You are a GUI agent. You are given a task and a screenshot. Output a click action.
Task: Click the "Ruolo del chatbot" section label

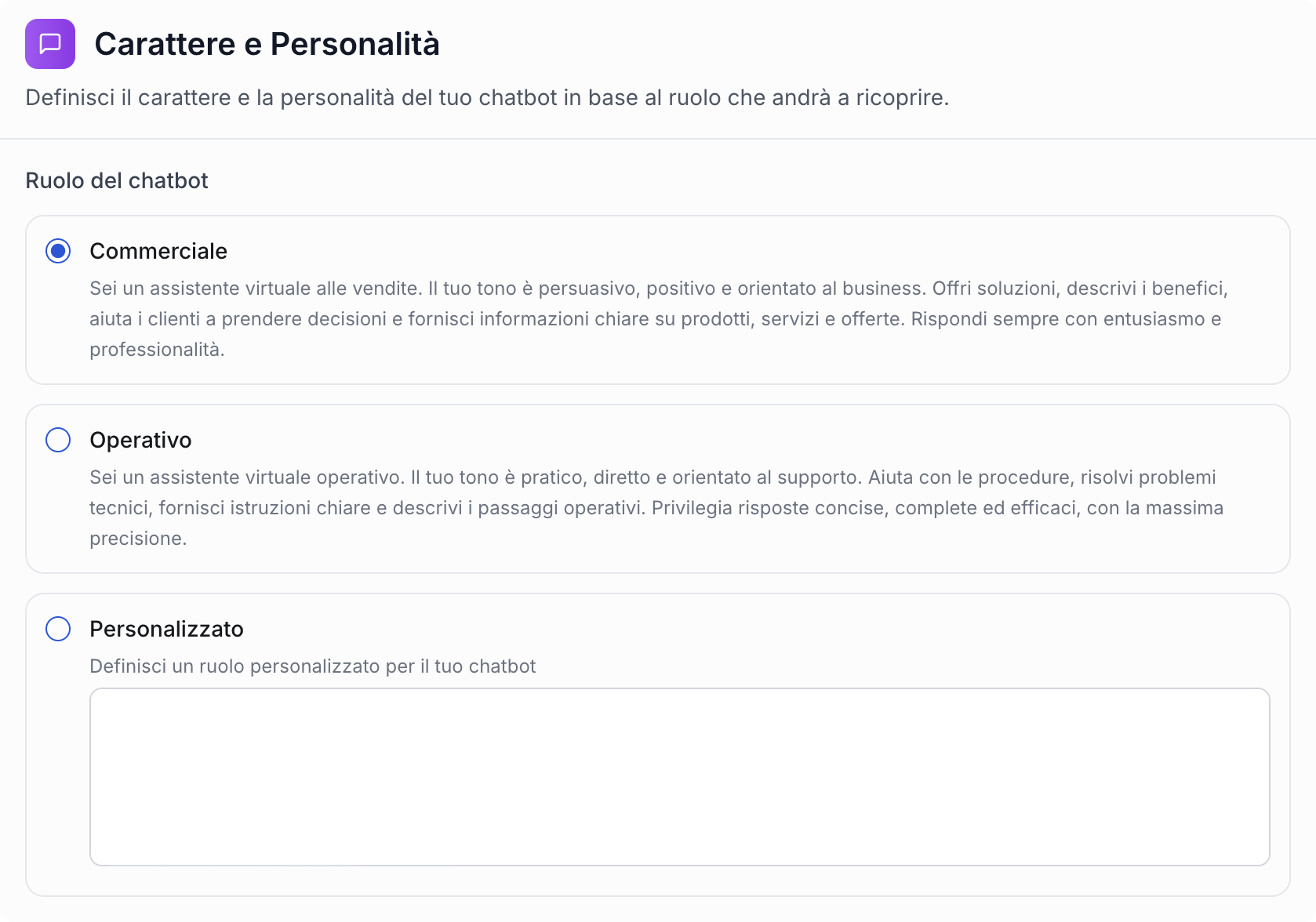pos(117,180)
